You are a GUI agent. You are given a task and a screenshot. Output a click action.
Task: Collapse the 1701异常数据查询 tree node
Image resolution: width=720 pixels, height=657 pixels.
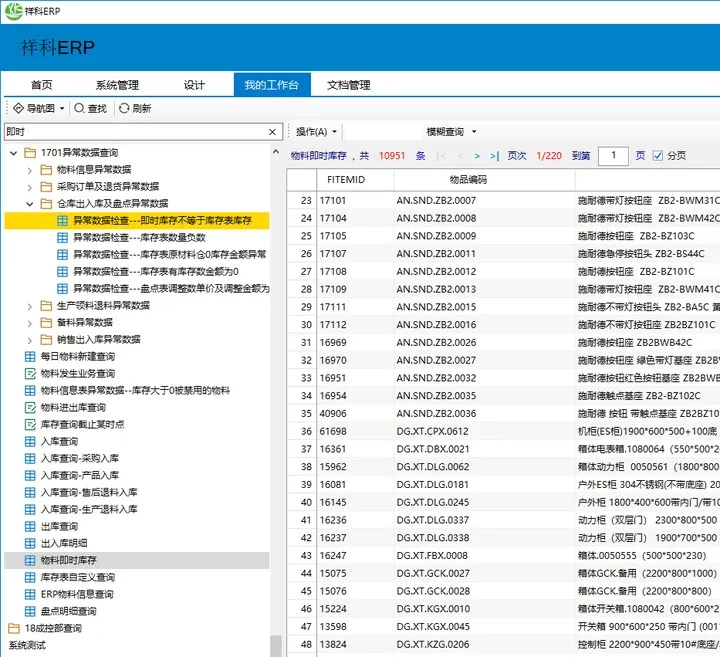[13, 153]
